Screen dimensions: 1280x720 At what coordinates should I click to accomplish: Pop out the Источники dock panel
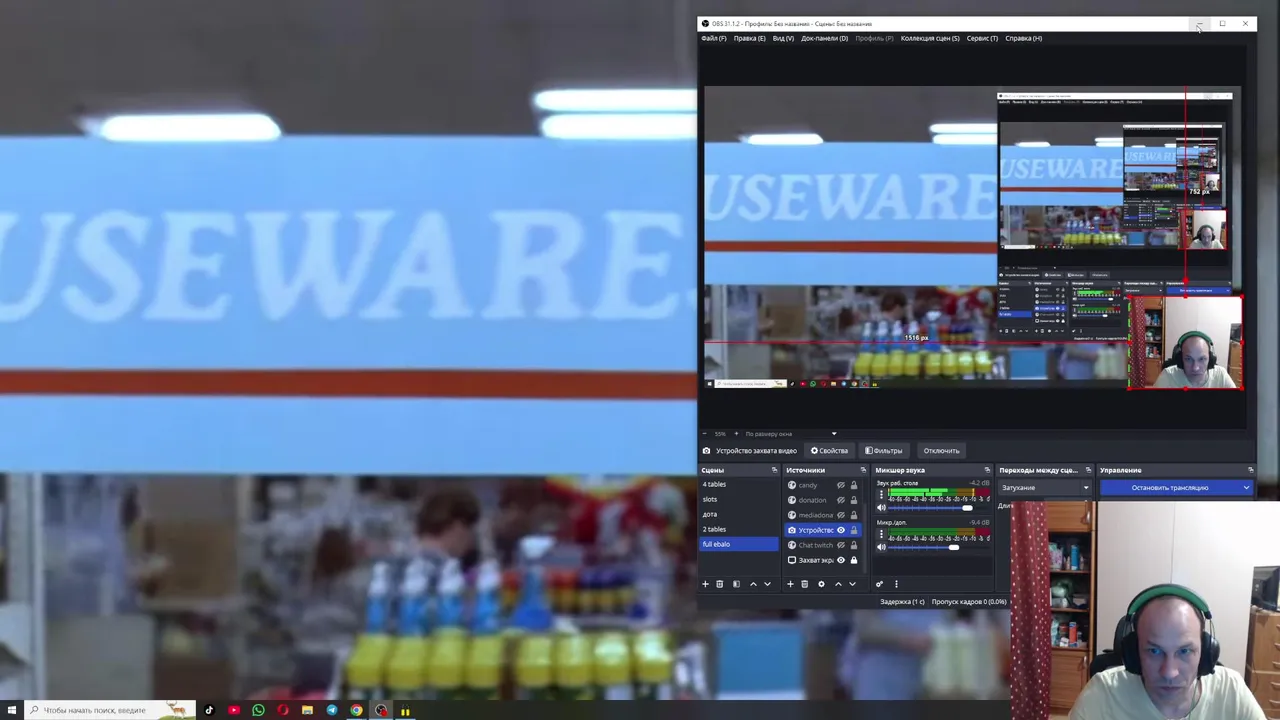point(863,470)
